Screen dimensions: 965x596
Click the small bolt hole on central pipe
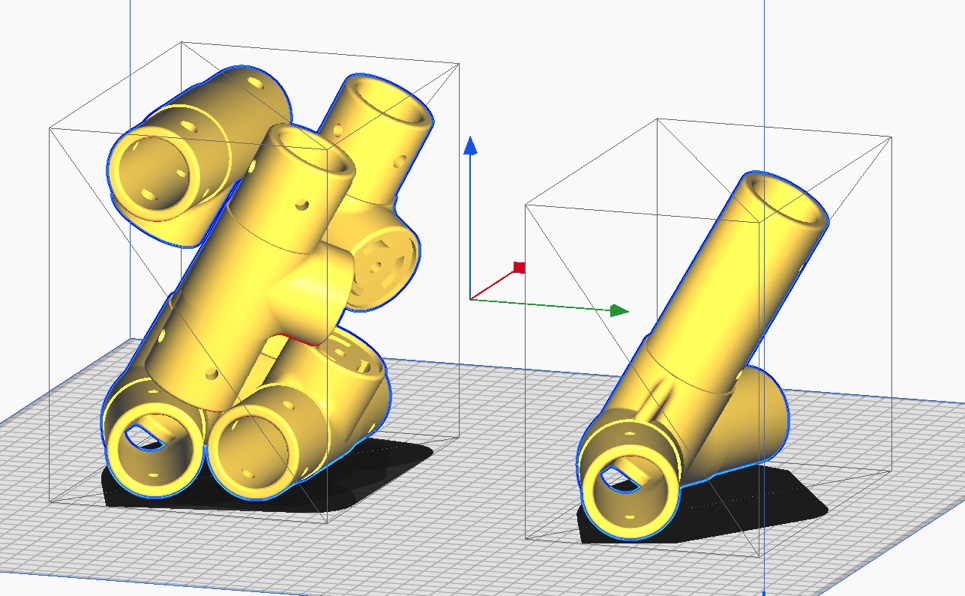(302, 204)
